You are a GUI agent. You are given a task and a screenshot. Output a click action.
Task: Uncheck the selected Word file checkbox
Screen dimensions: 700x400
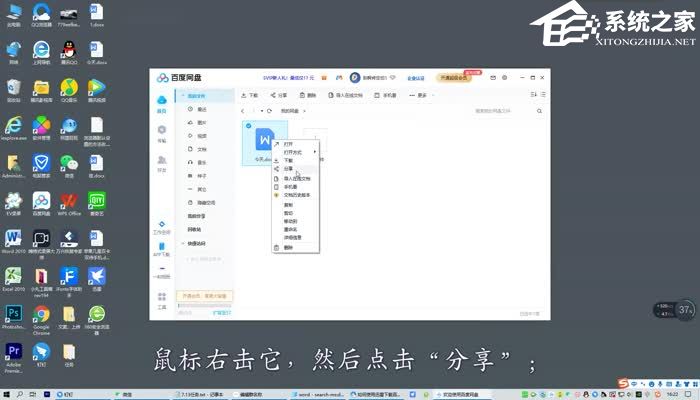coord(249,126)
